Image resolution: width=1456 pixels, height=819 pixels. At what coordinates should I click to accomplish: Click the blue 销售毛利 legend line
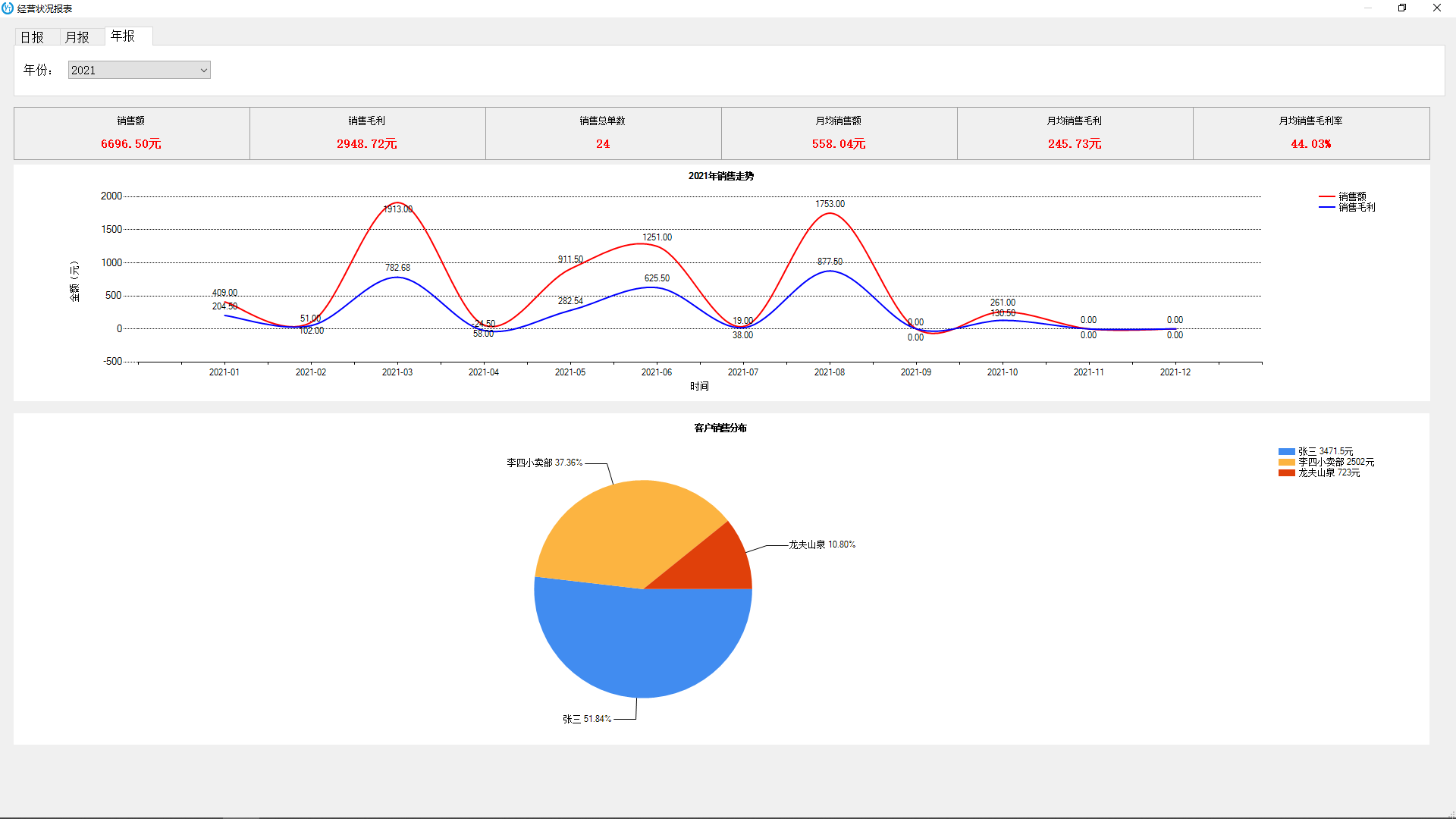click(x=1326, y=207)
